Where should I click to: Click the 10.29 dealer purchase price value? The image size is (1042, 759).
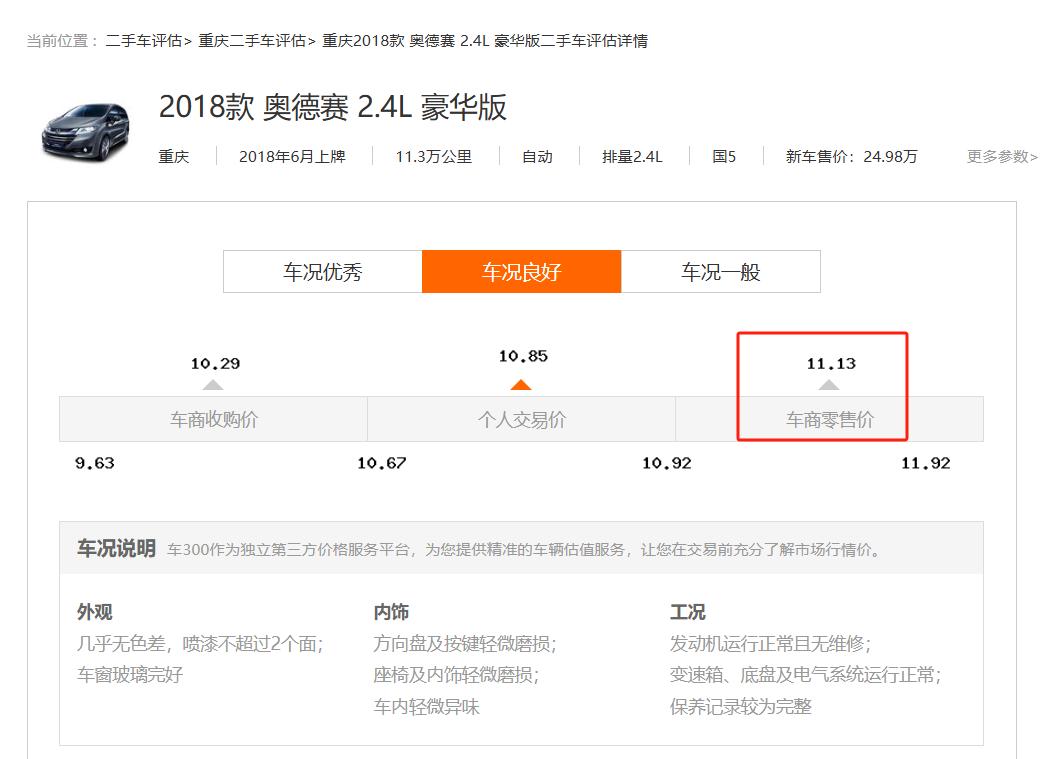pos(215,364)
